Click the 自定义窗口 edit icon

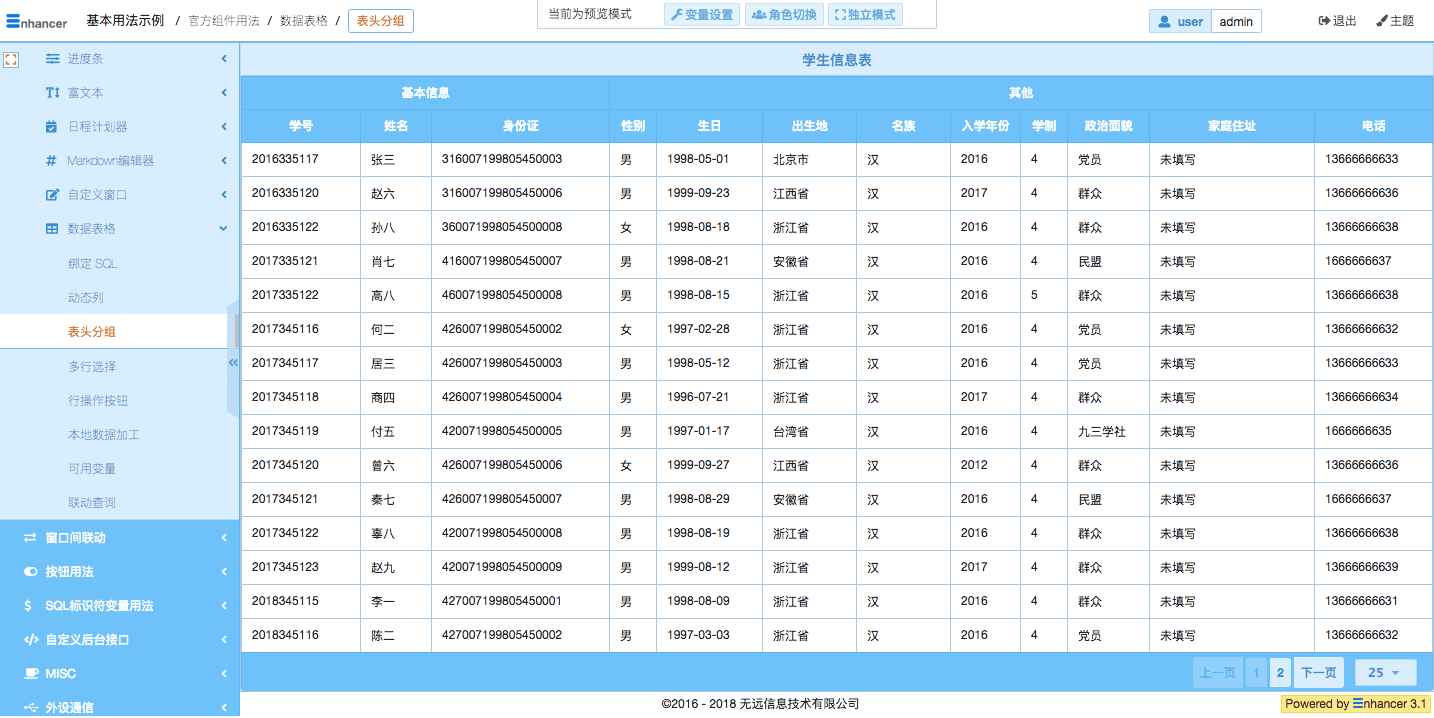click(52, 195)
